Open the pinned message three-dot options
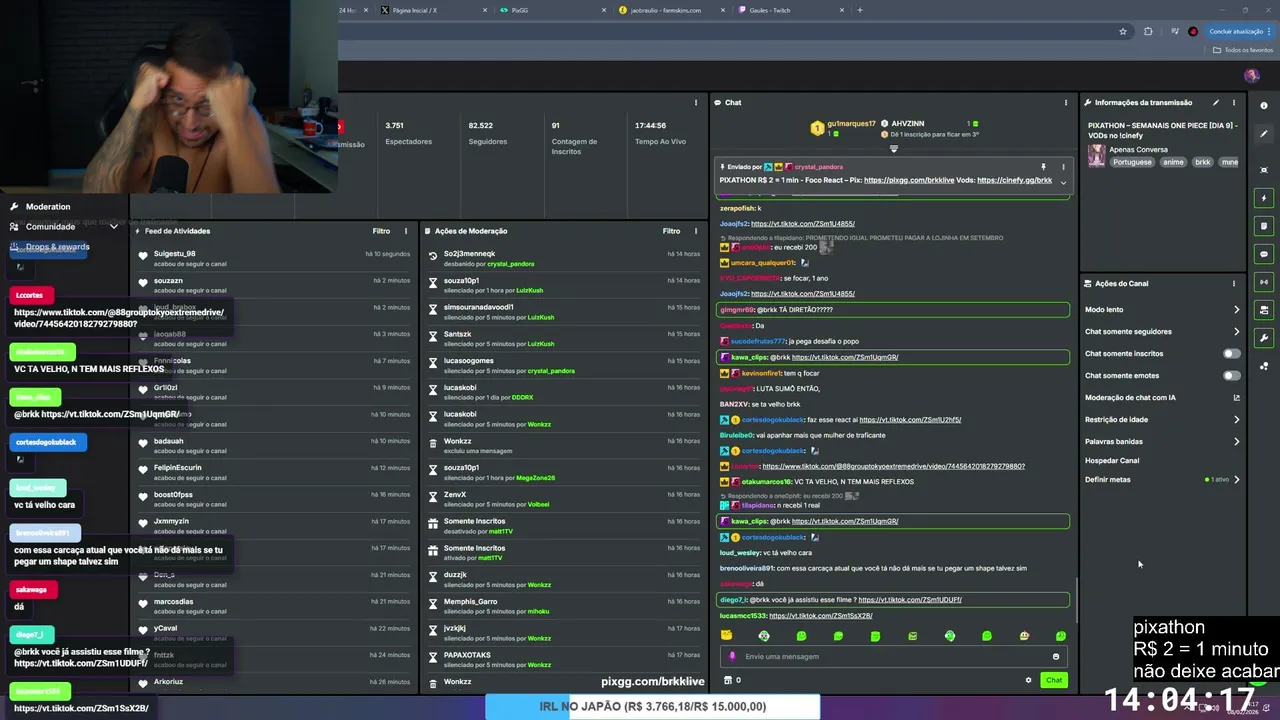Image resolution: width=1280 pixels, height=720 pixels. click(1063, 167)
